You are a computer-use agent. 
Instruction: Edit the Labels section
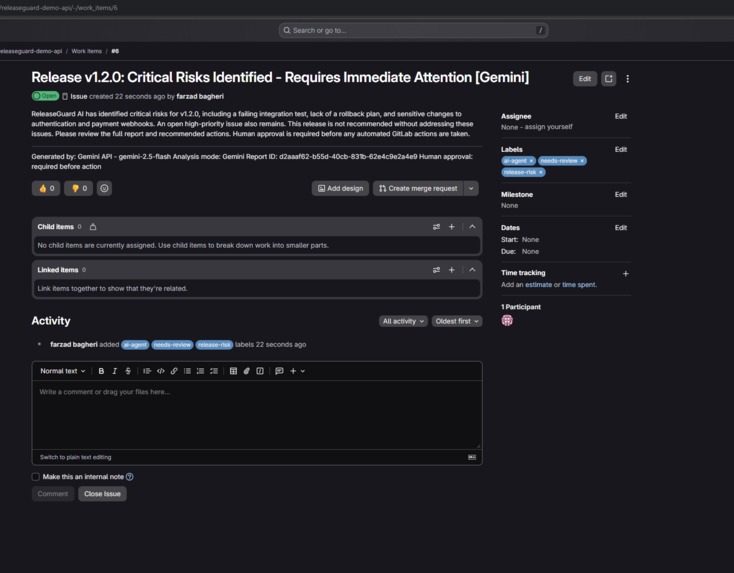click(621, 149)
